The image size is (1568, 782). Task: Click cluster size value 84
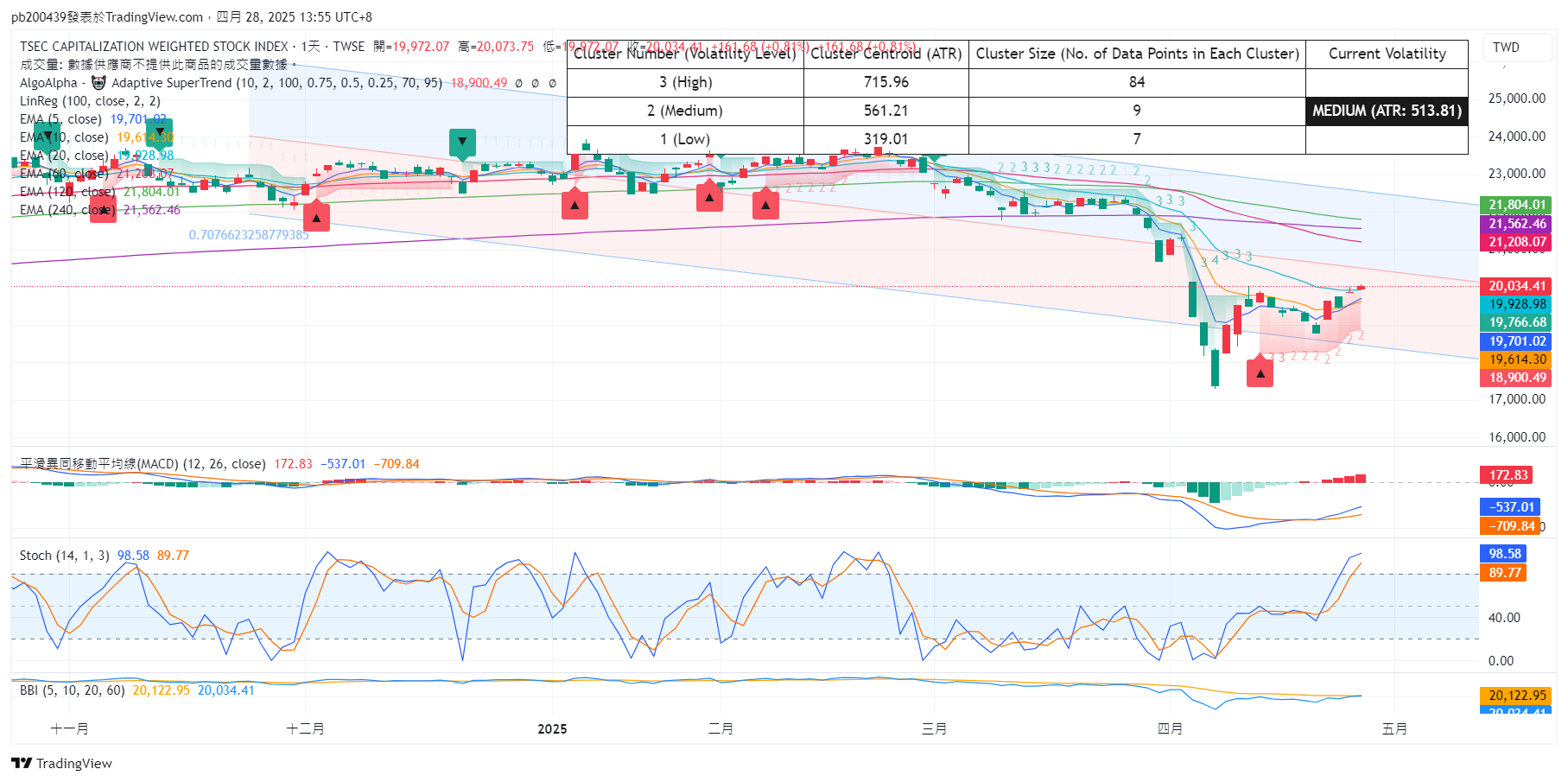coord(1137,82)
